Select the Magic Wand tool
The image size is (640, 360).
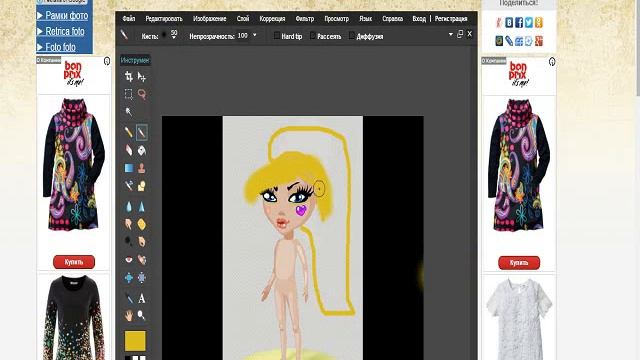[x=129, y=112]
